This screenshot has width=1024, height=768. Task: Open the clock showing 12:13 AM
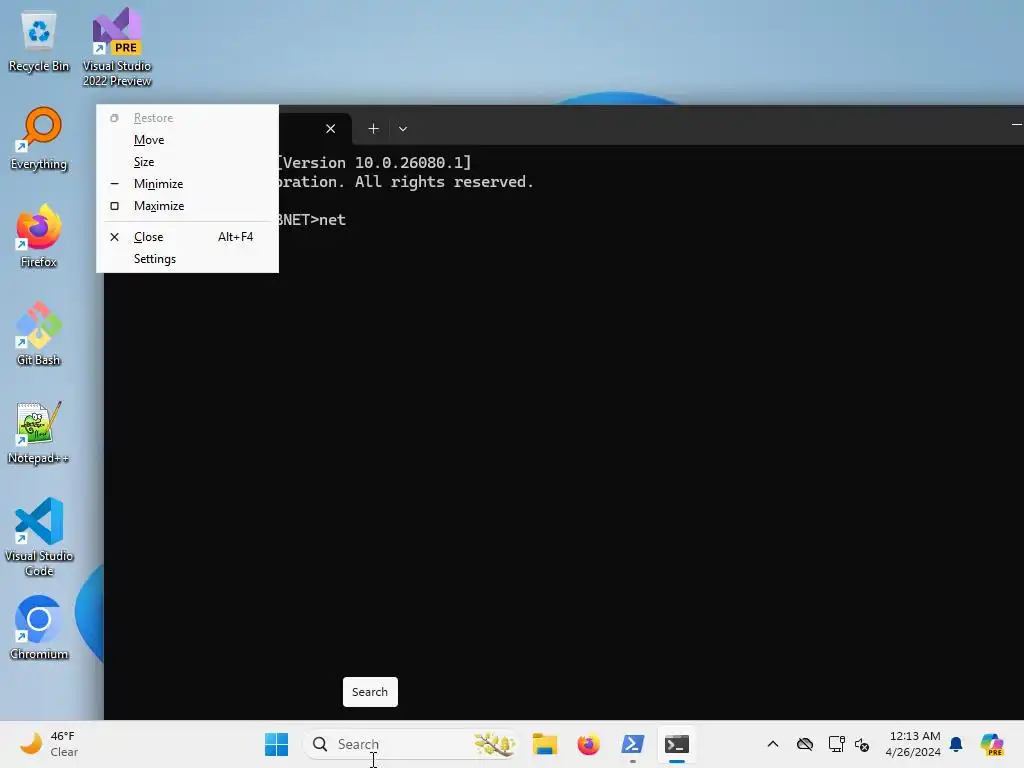914,744
